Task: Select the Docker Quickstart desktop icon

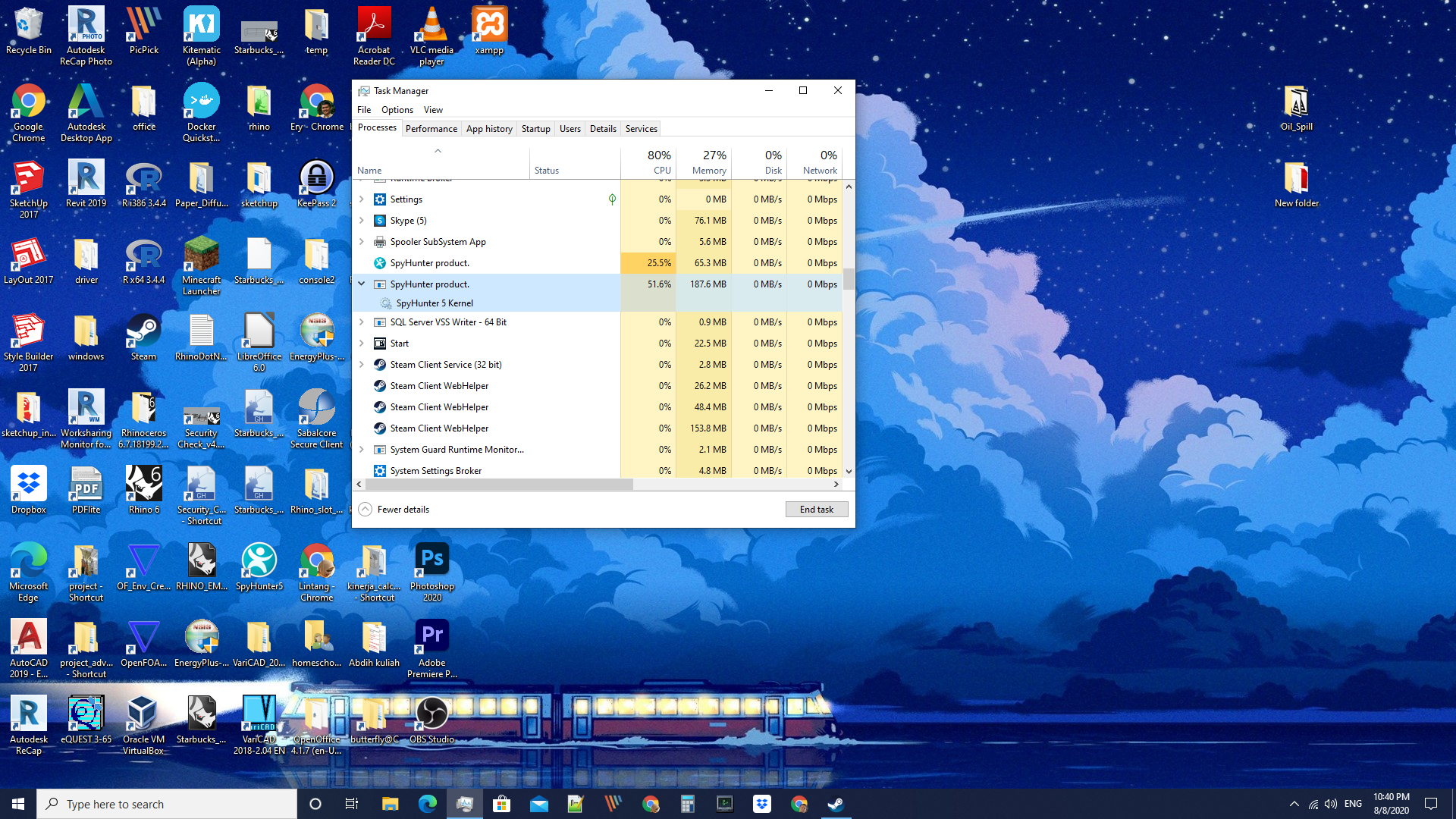Action: [202, 112]
